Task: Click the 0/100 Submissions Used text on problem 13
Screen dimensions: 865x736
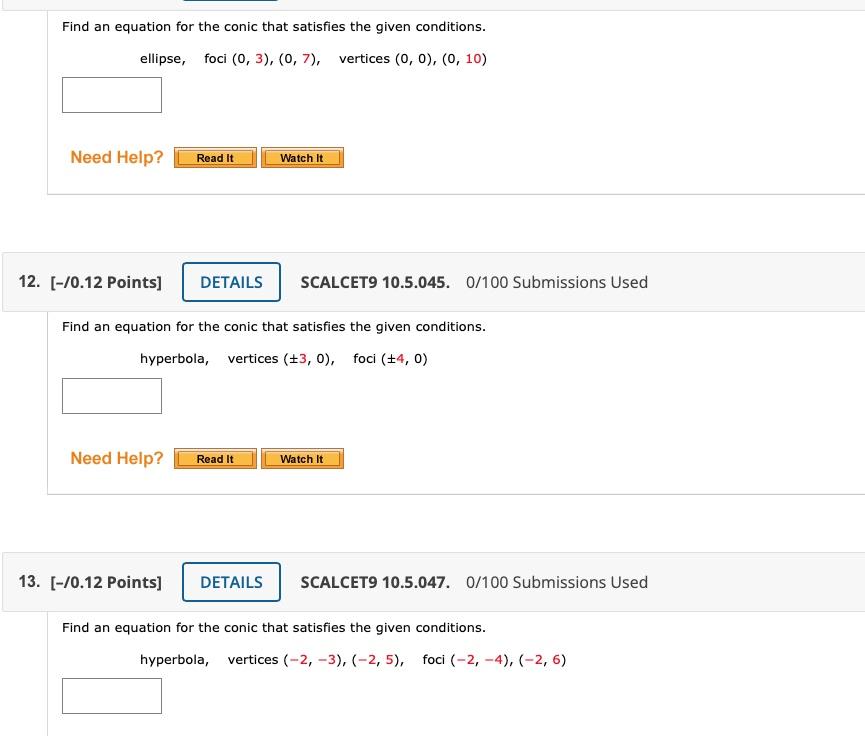Action: click(557, 582)
